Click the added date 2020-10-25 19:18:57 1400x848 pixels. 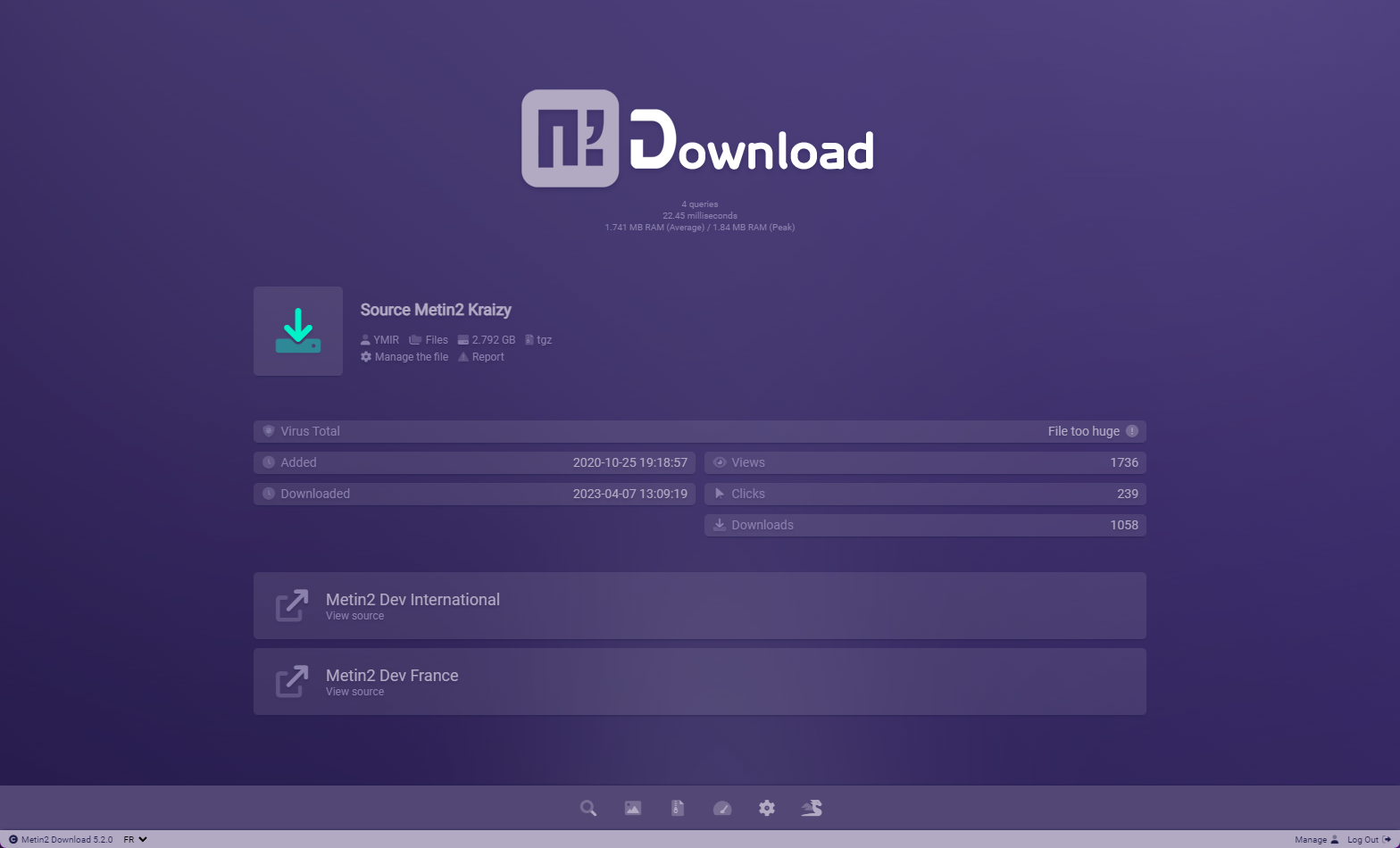pos(630,462)
